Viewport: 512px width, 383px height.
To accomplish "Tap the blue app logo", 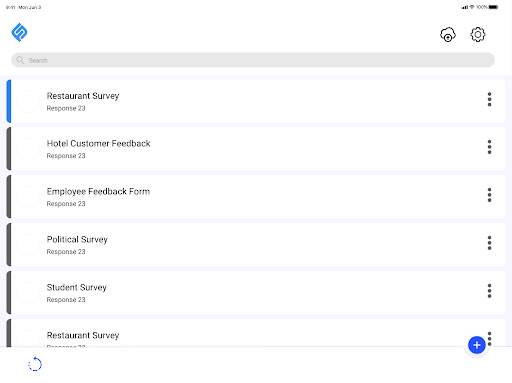I will pyautogui.click(x=19, y=32).
